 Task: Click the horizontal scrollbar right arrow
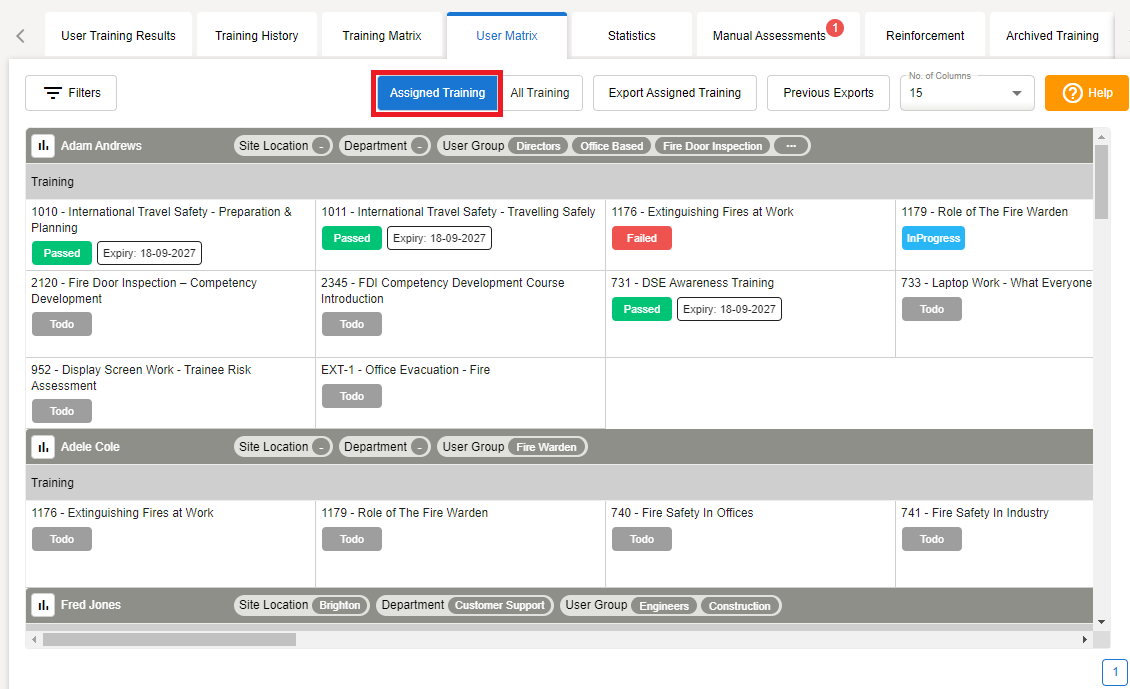tap(1085, 639)
